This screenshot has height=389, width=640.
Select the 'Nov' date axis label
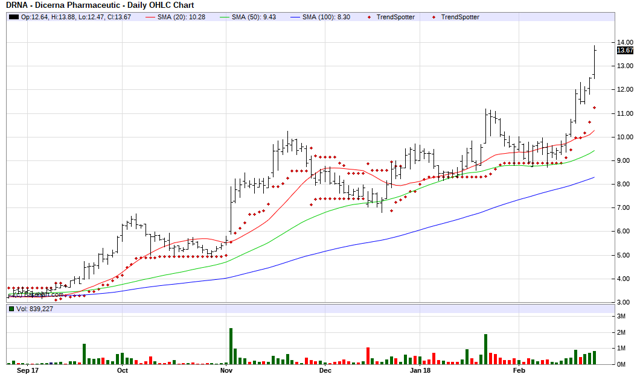click(226, 371)
